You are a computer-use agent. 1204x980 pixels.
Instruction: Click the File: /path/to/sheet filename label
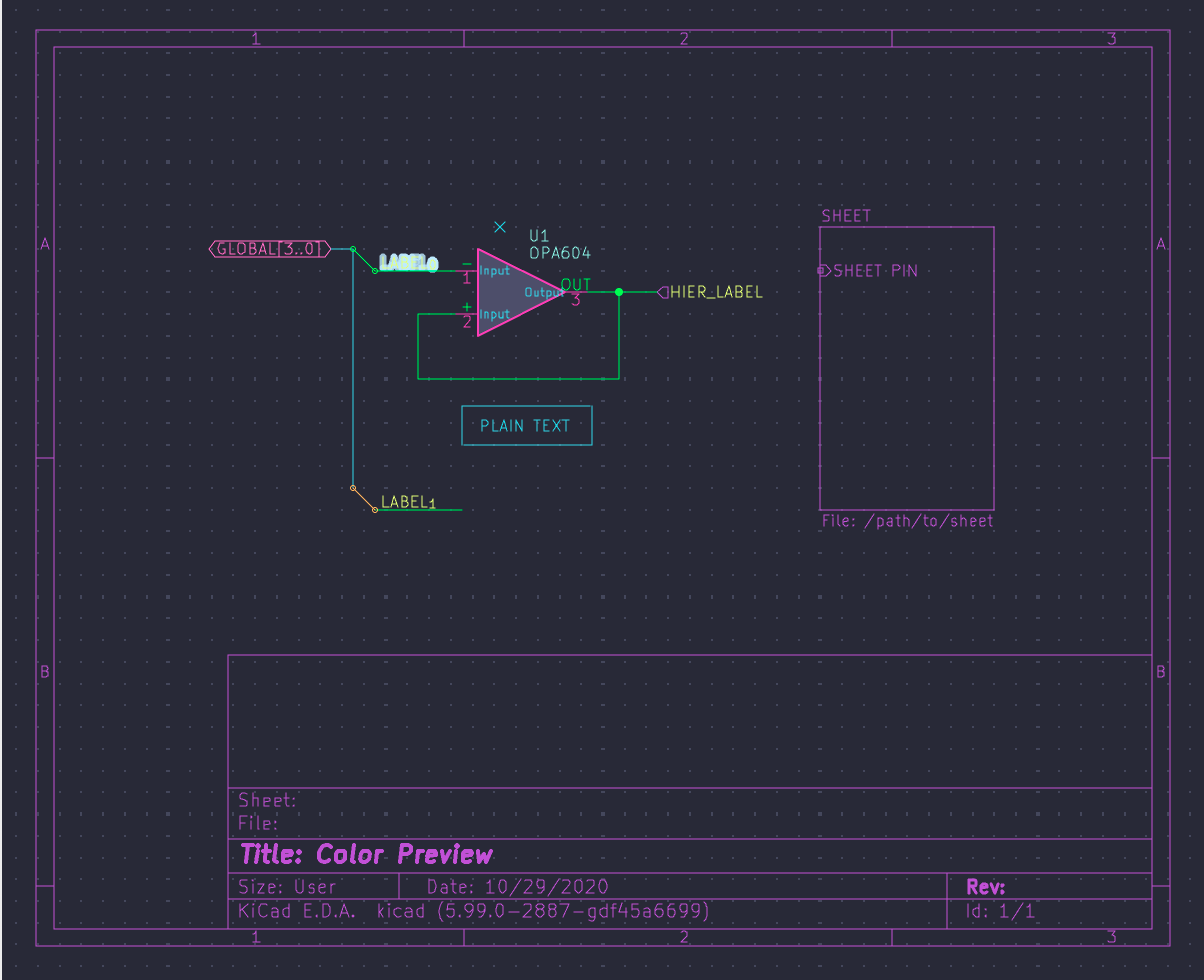coord(907,520)
